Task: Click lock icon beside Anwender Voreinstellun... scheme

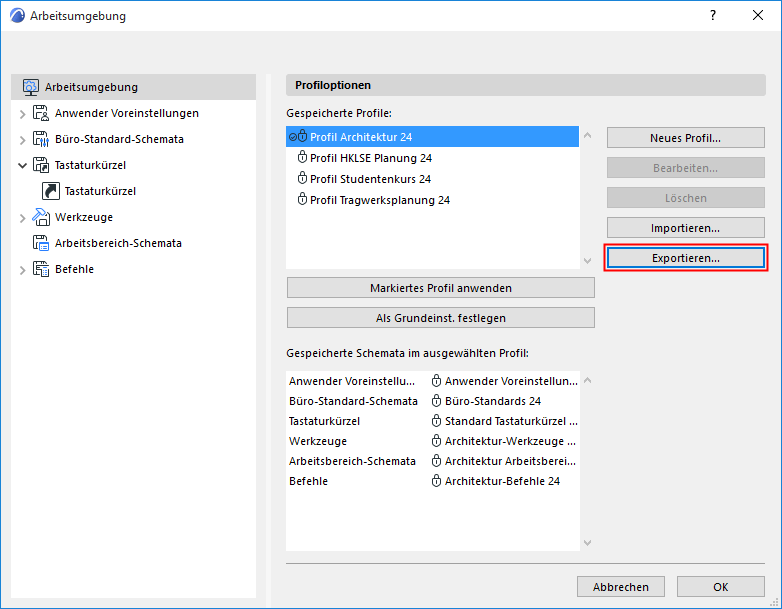Action: [436, 381]
